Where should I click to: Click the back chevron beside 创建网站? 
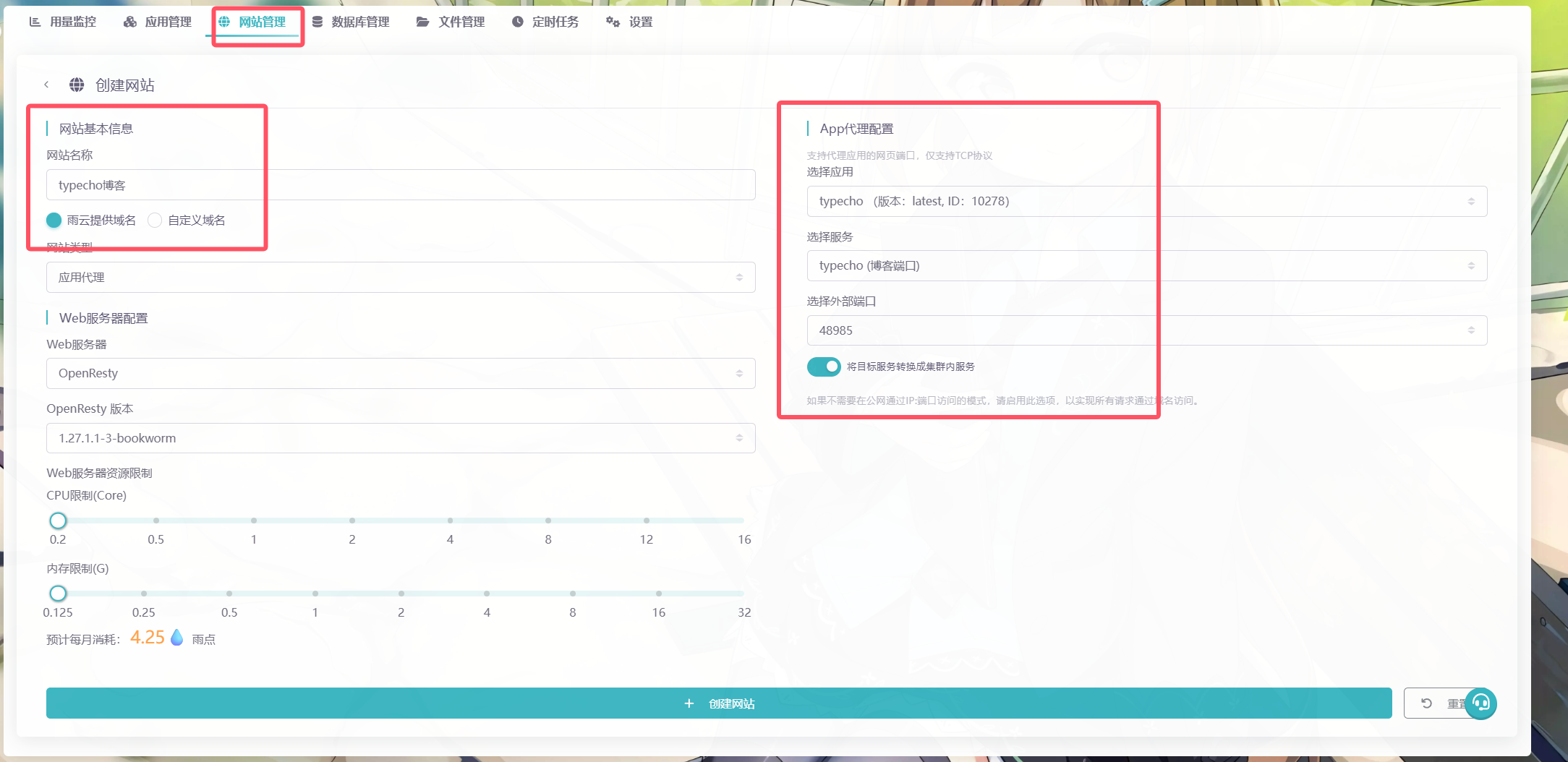[46, 85]
